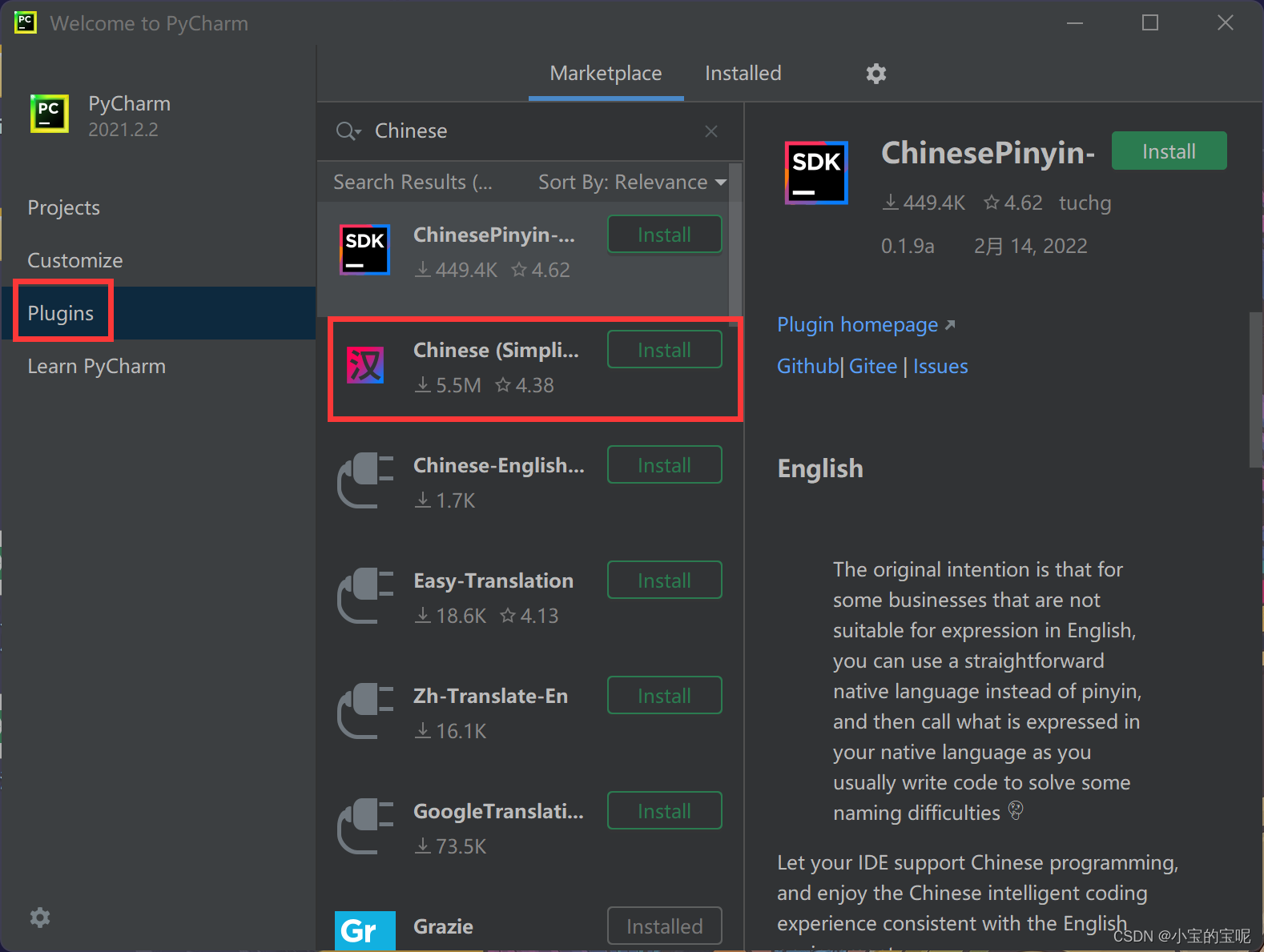
Task: Click the details pane scrollbar
Action: 1256,390
